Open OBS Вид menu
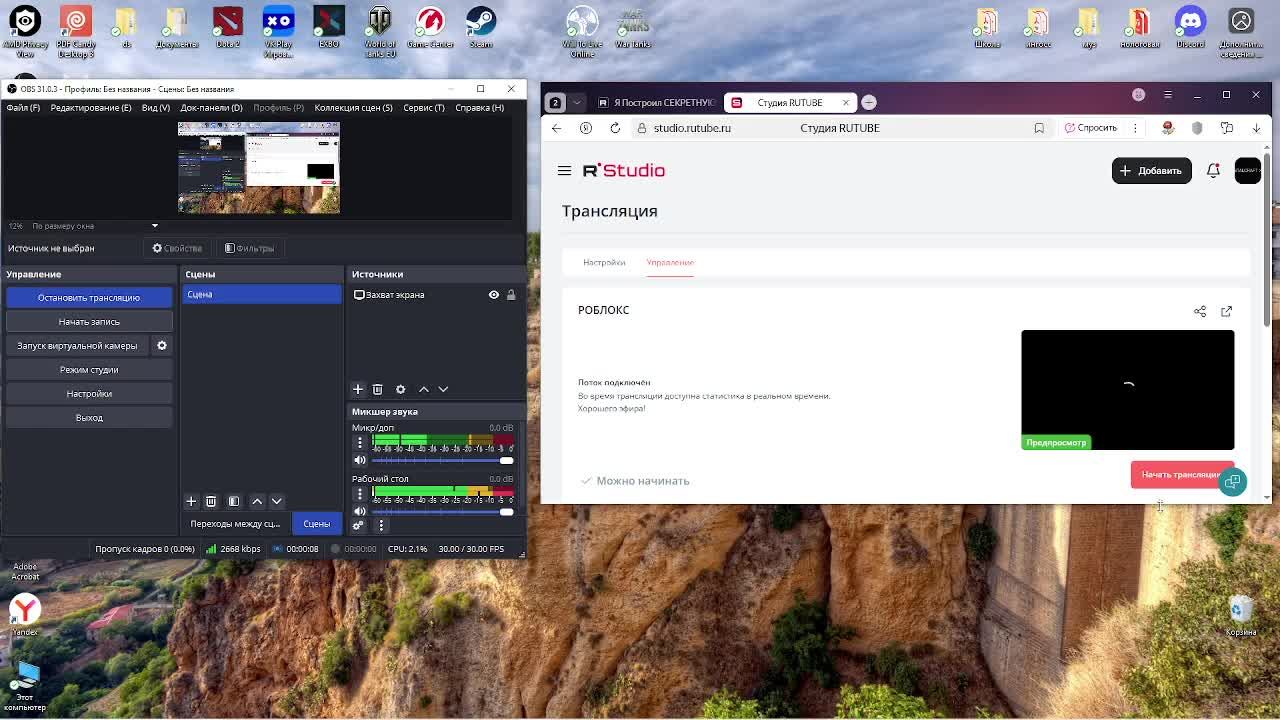 tap(156, 108)
